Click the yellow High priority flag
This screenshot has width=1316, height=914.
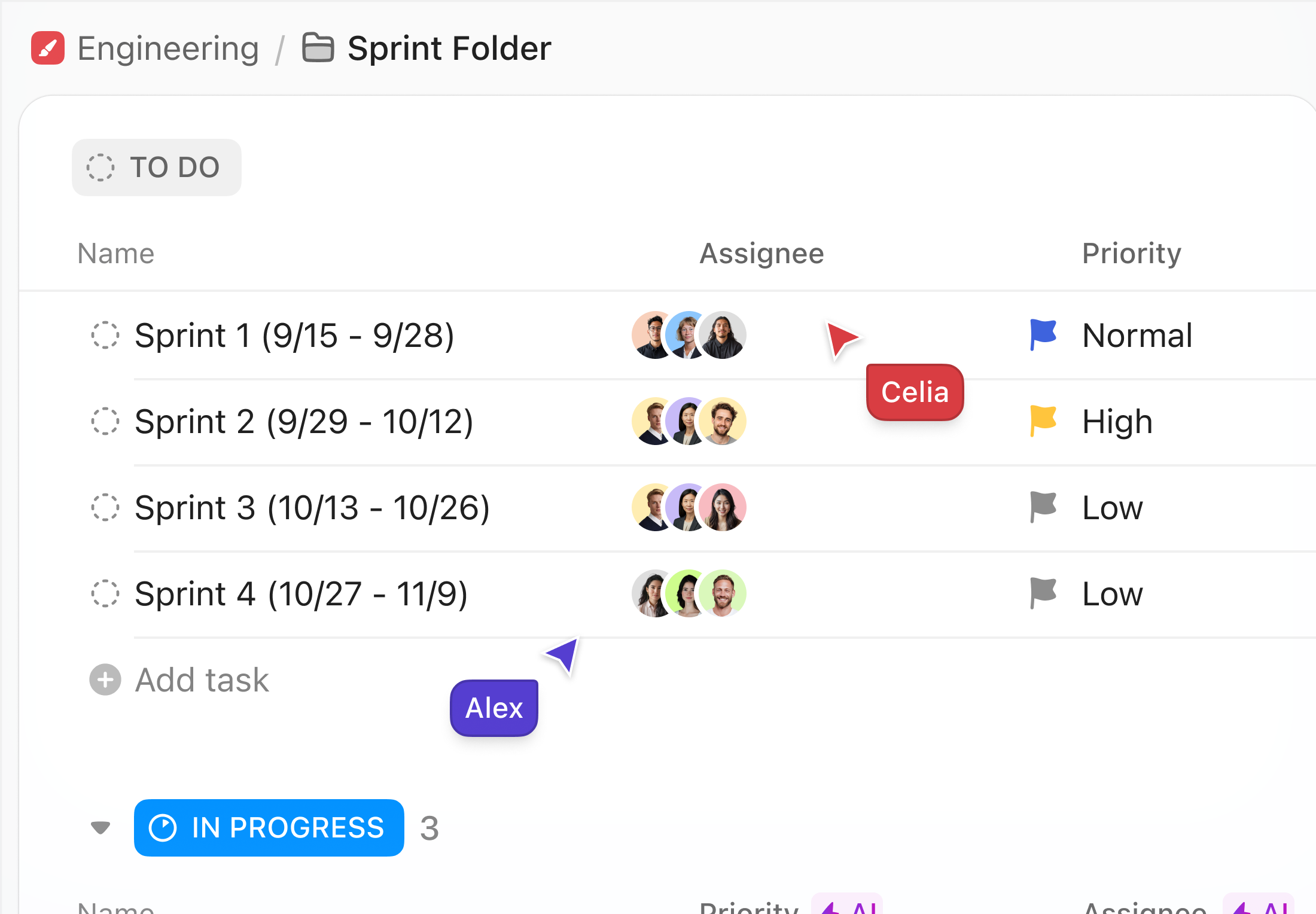pos(1041,421)
